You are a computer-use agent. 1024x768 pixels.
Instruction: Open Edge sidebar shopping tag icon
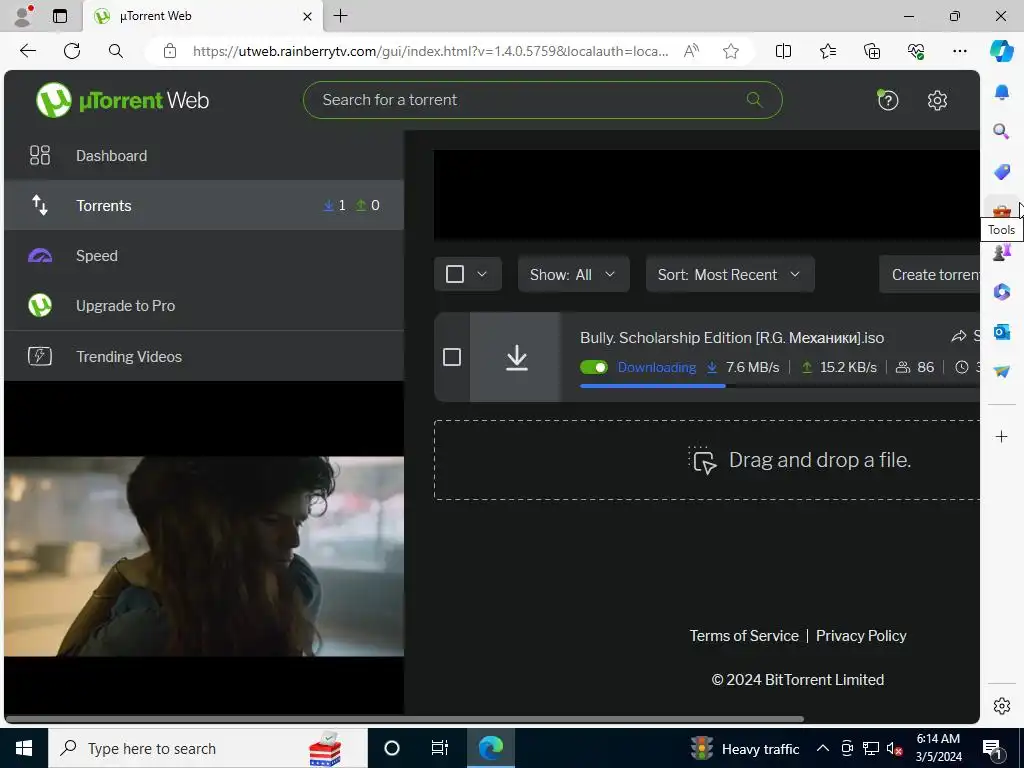pyautogui.click(x=1001, y=172)
